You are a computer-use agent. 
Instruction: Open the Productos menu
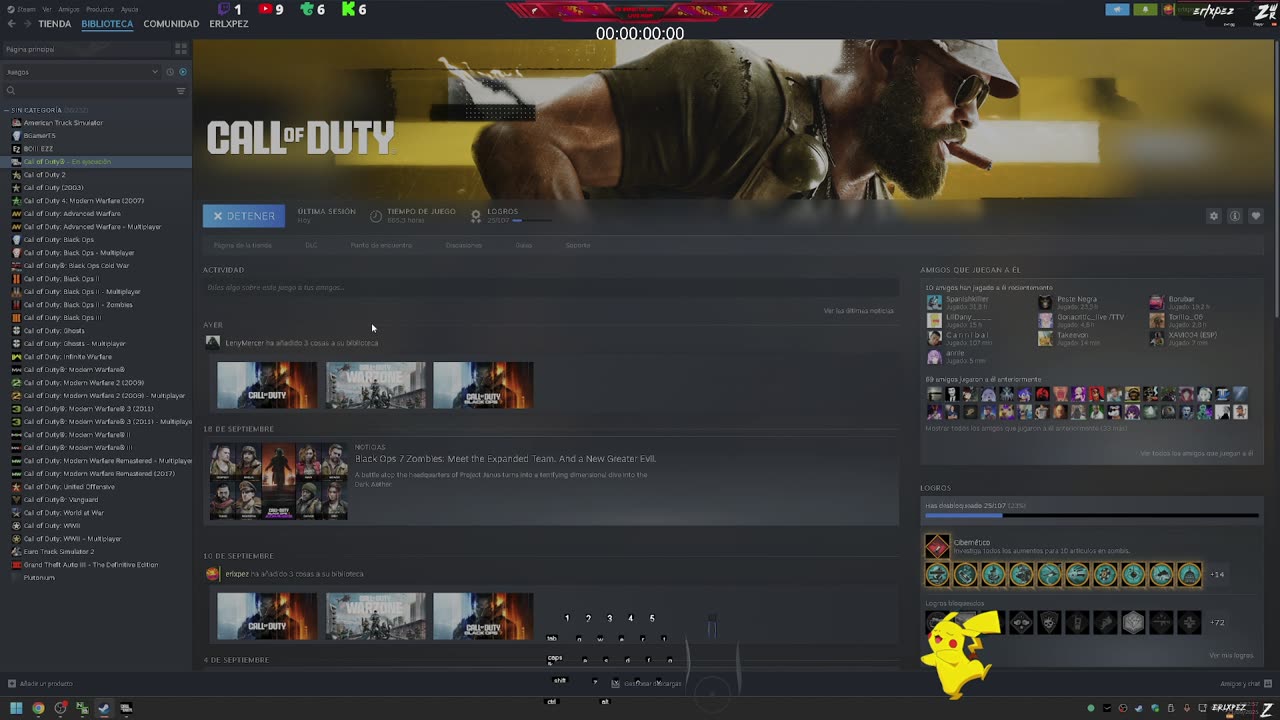pos(100,9)
